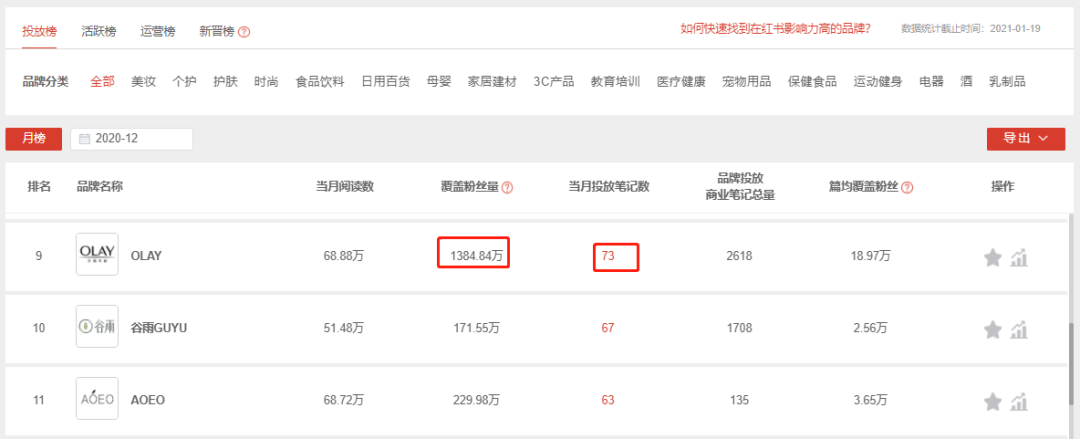Filter by 教育培训 category
This screenshot has width=1080, height=439.
click(x=616, y=82)
